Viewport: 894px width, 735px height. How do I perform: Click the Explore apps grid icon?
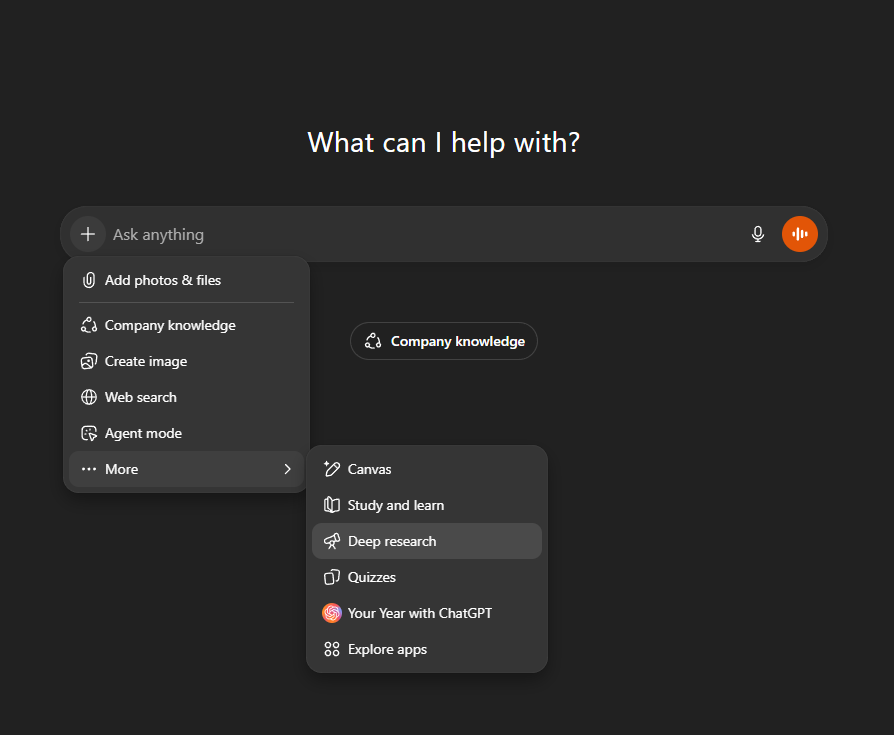click(331, 649)
